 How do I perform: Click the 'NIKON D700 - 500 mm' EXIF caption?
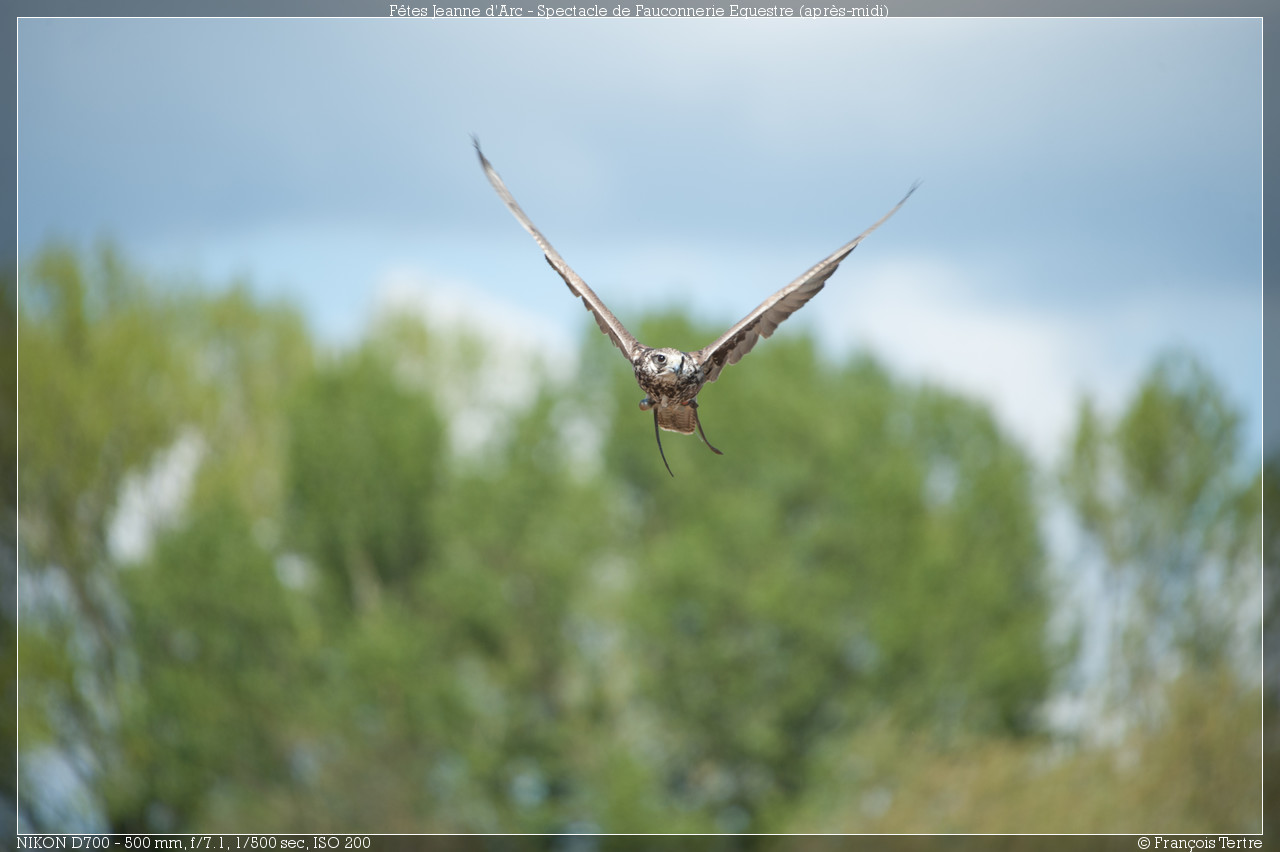(193, 843)
